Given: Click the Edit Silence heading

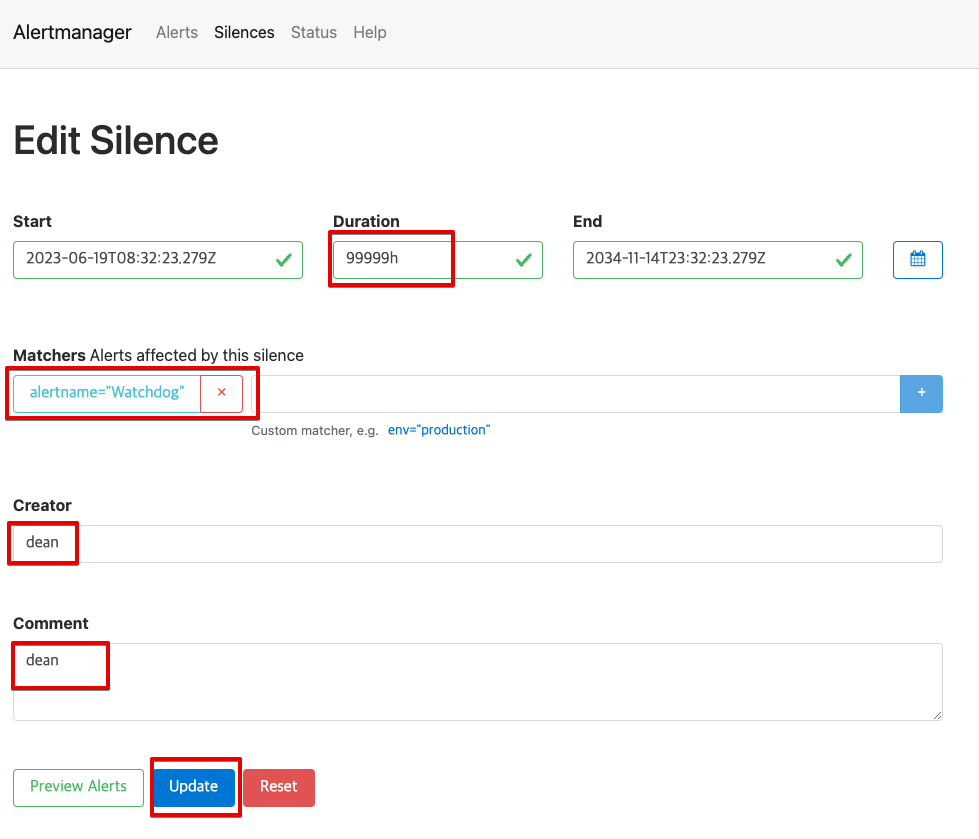Looking at the screenshot, I should 116,140.
